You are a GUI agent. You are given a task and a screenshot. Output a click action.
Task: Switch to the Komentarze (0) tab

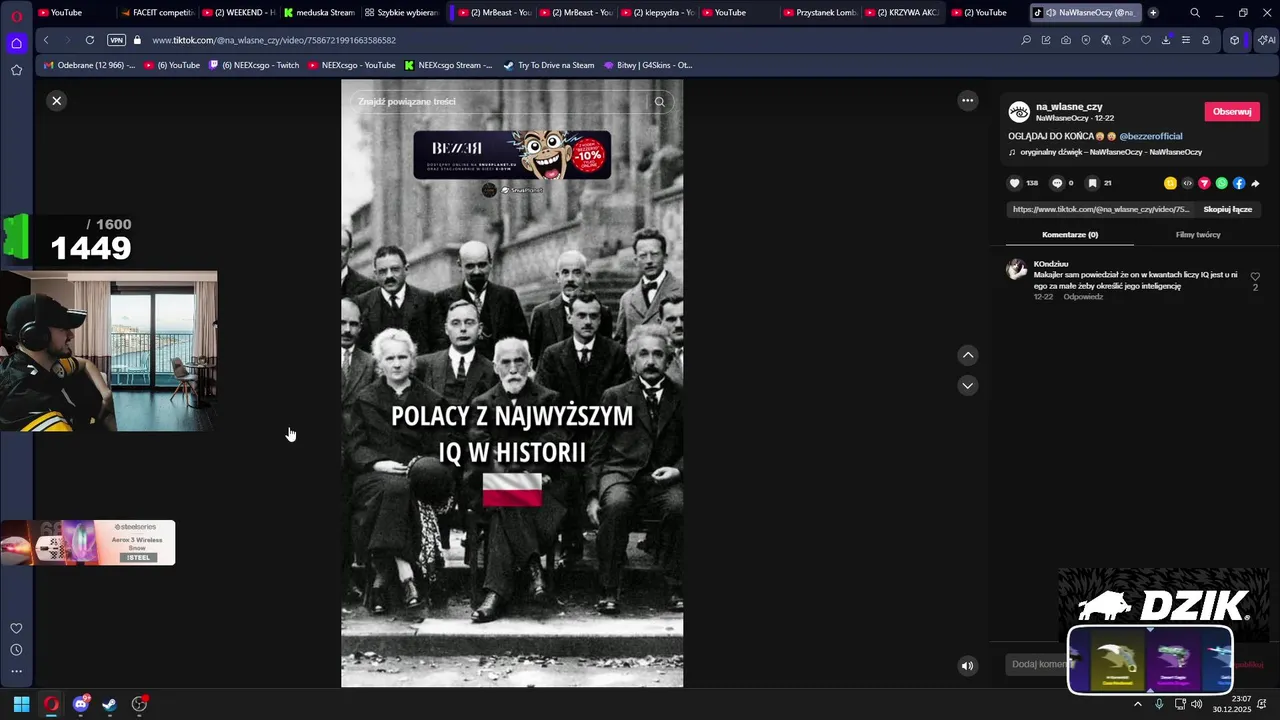point(1069,235)
